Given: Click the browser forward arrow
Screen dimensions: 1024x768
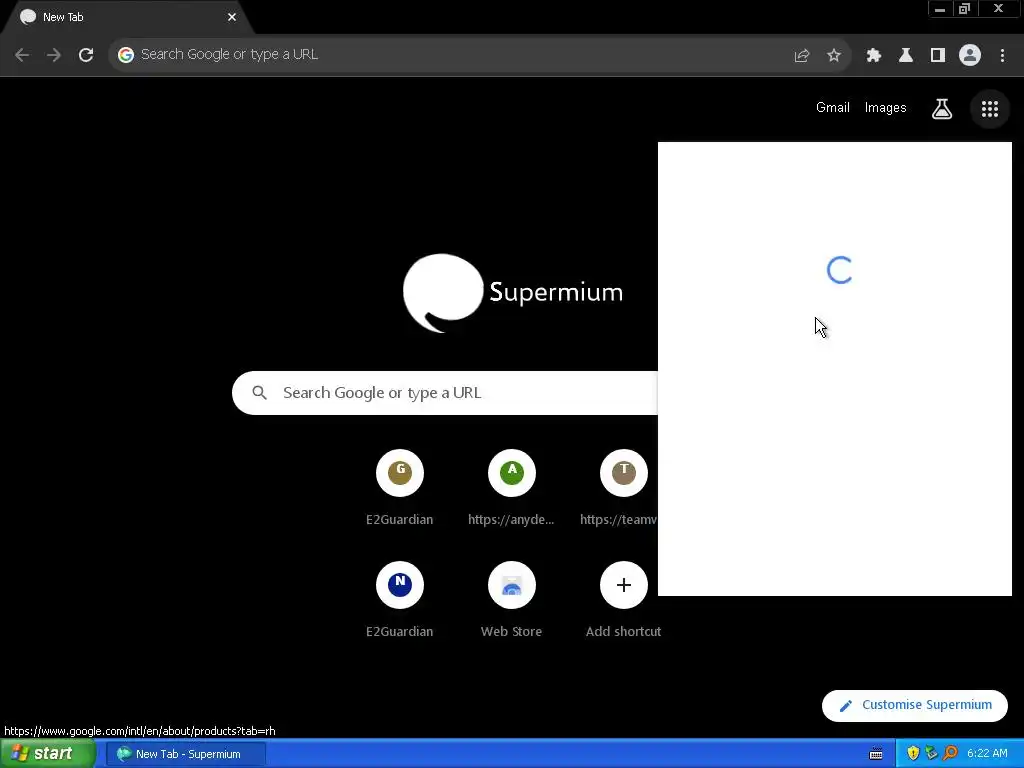Looking at the screenshot, I should (54, 55).
